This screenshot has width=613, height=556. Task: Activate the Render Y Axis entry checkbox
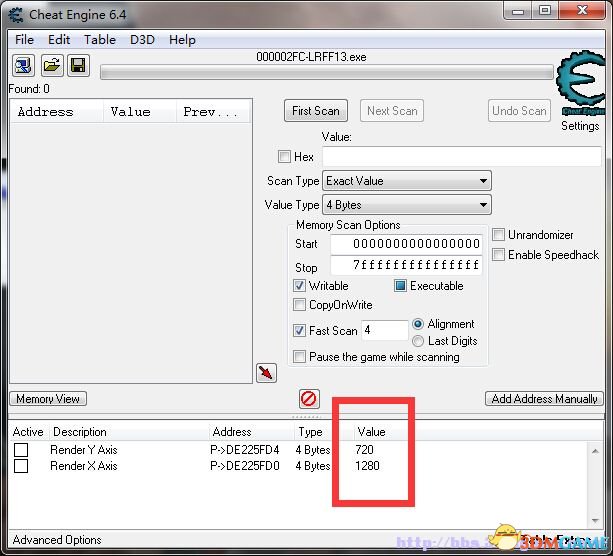(21, 450)
